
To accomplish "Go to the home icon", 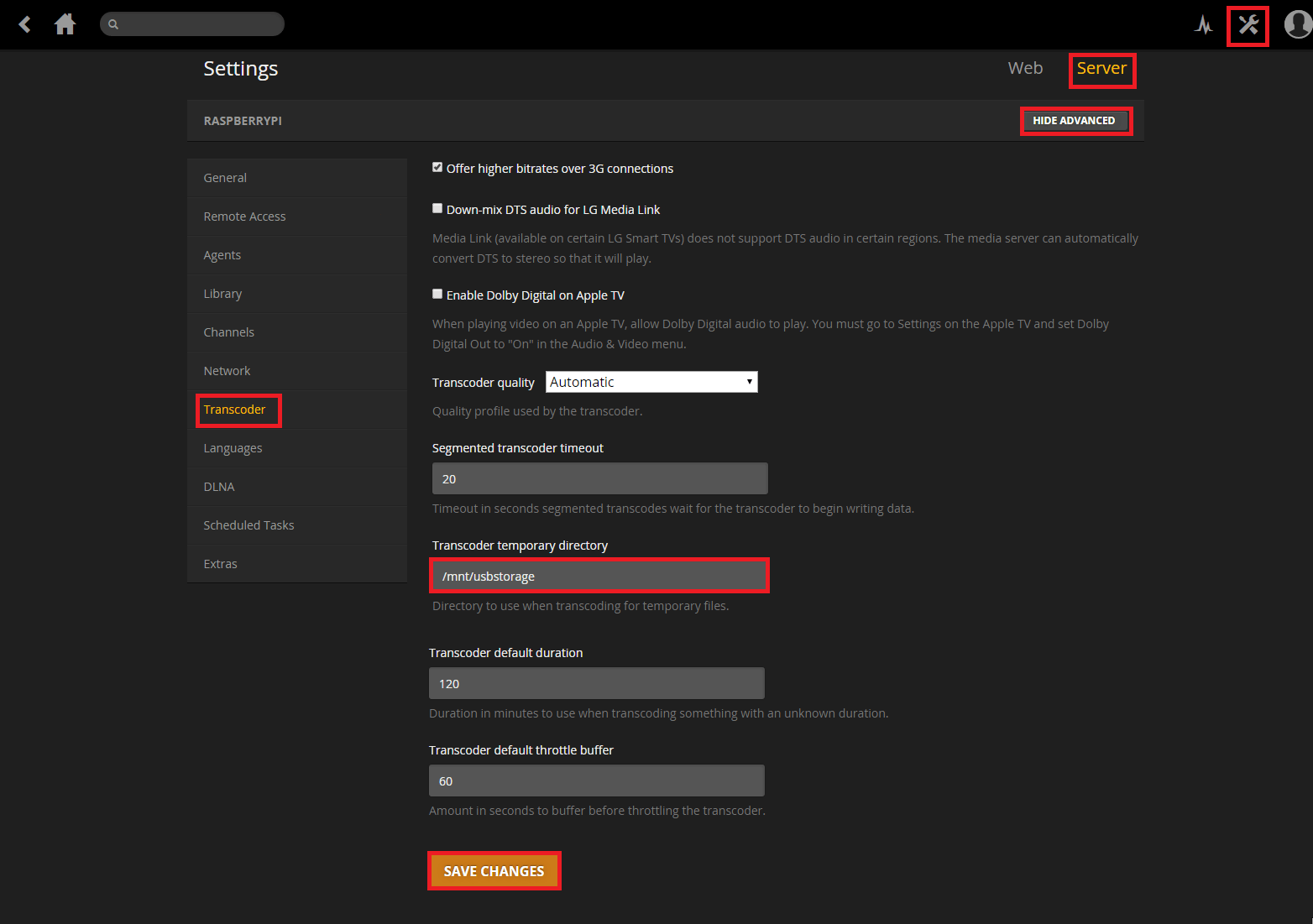I will 65,24.
